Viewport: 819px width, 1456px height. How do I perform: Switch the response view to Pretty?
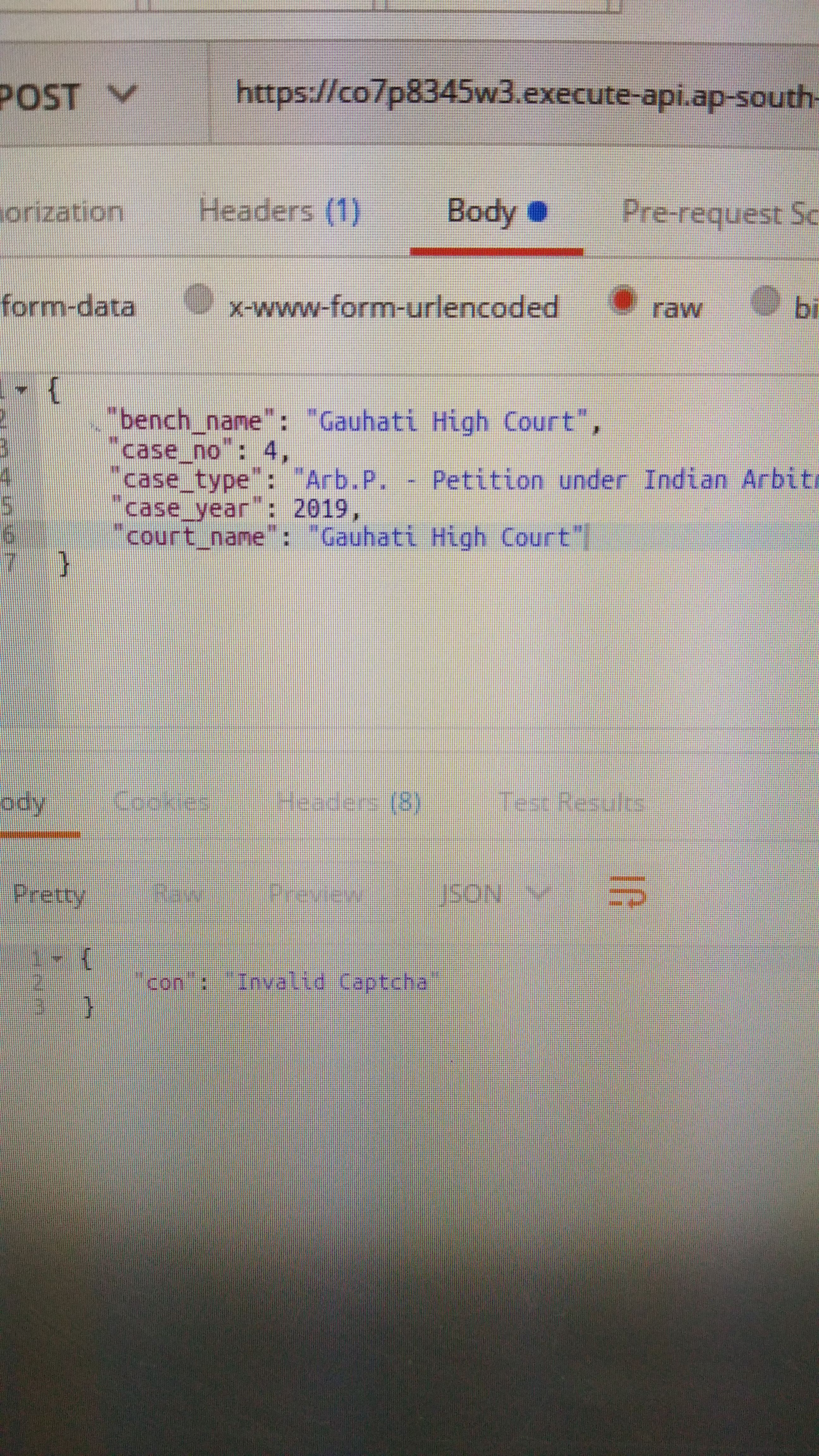tap(49, 894)
